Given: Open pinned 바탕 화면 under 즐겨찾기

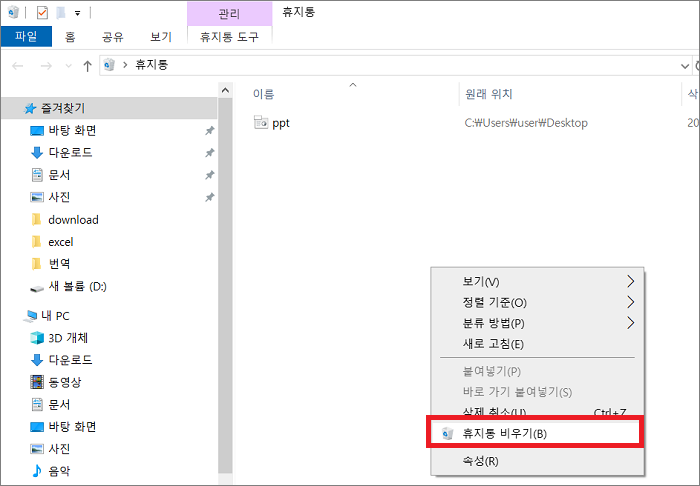Looking at the screenshot, I should pyautogui.click(x=72, y=130).
